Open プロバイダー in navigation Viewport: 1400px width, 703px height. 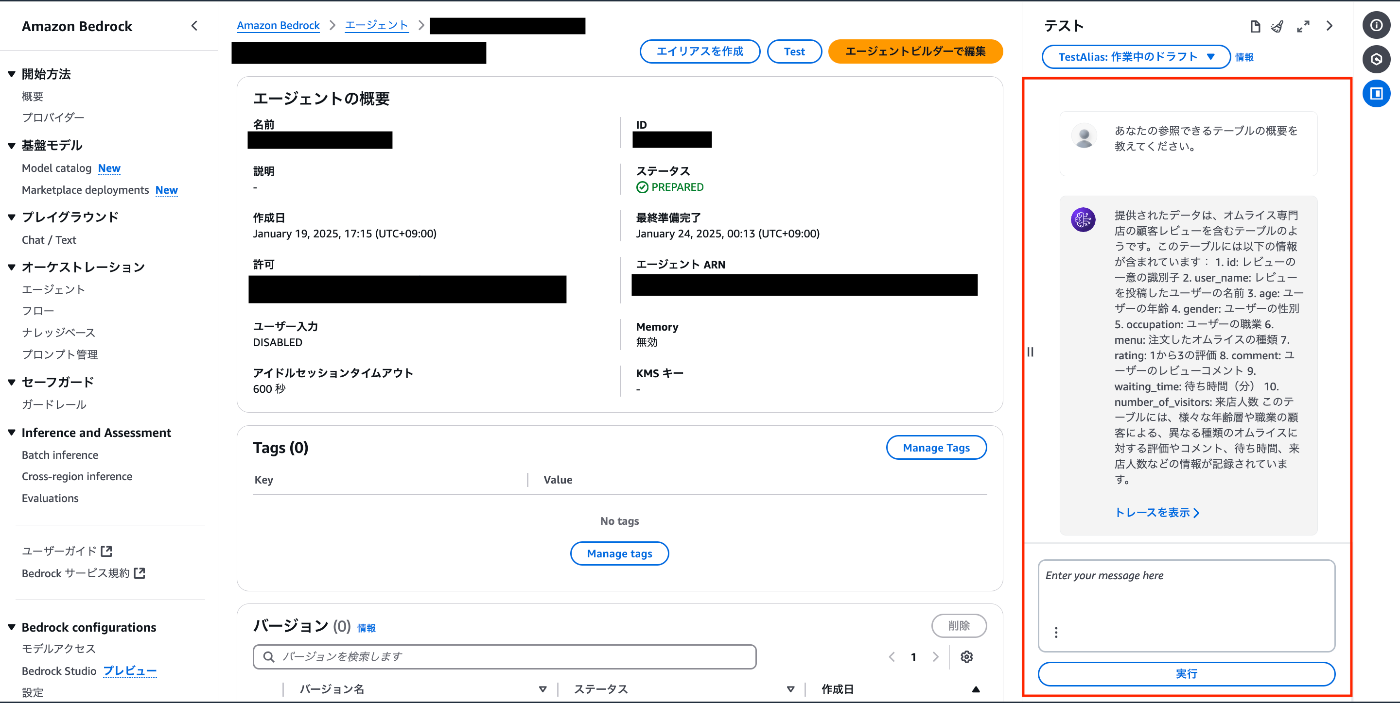click(x=53, y=117)
